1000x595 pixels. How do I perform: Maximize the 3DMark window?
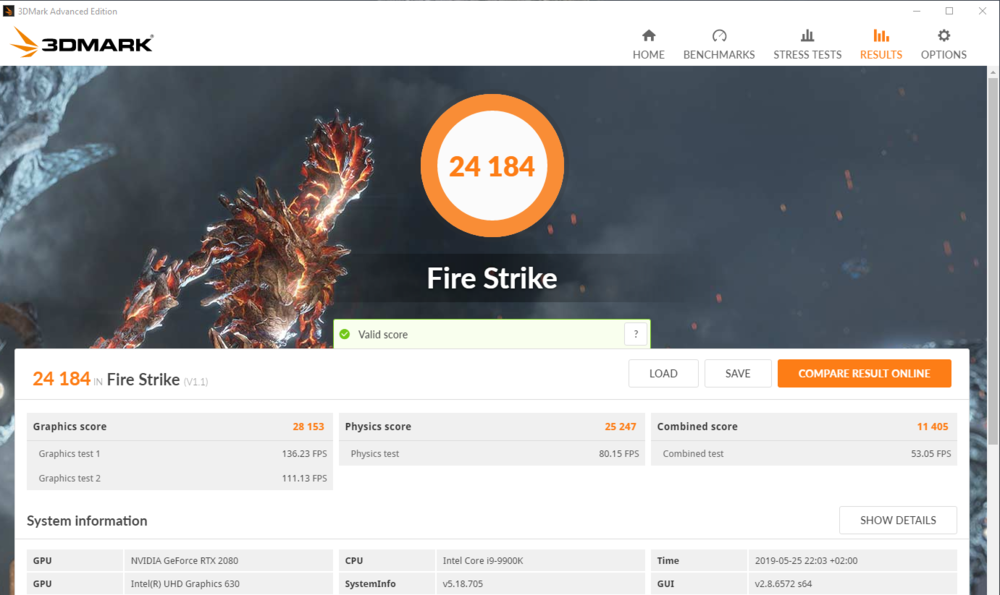tap(949, 11)
